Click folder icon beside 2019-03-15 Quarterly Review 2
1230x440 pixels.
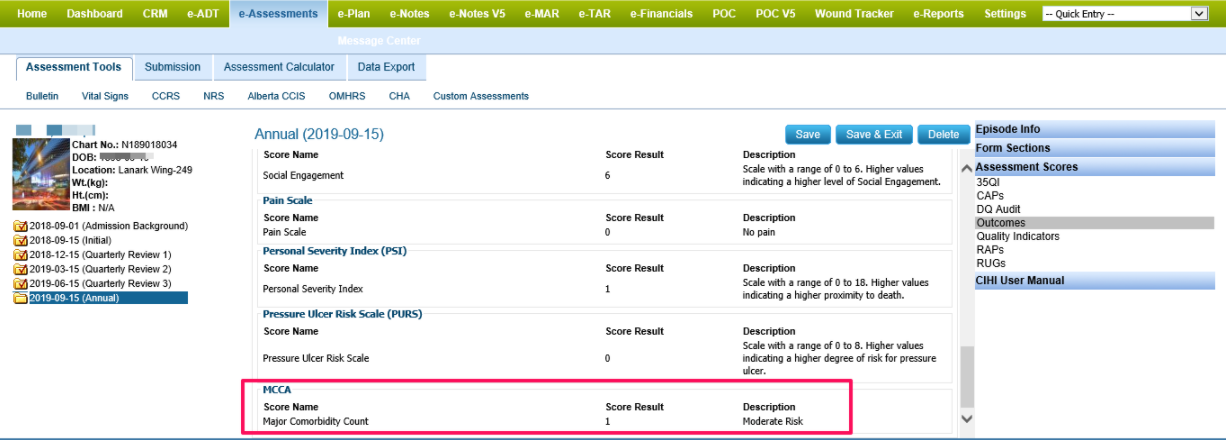point(20,269)
